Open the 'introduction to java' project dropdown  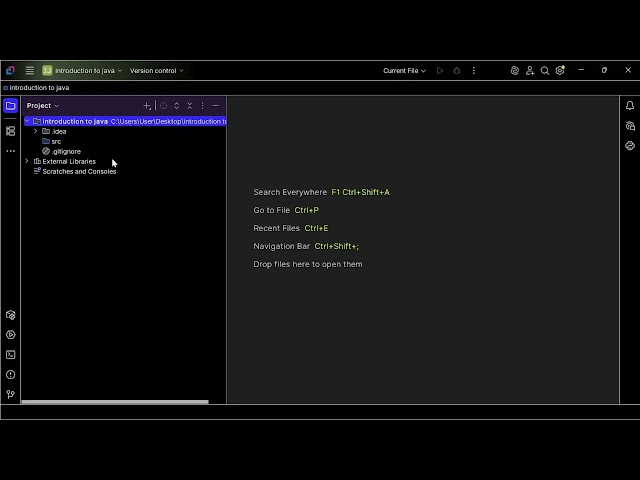82,71
